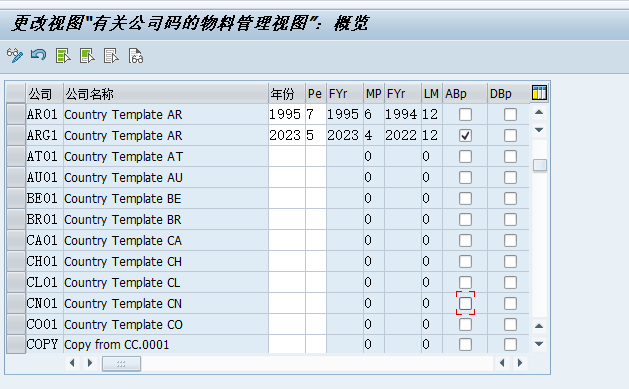This screenshot has height=389, width=629.
Task: Tick DBp checkbox for CA01 row
Action: (510, 241)
